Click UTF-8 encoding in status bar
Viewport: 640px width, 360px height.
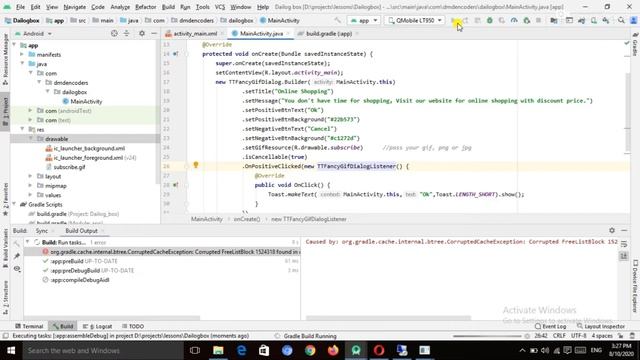[x=578, y=336]
